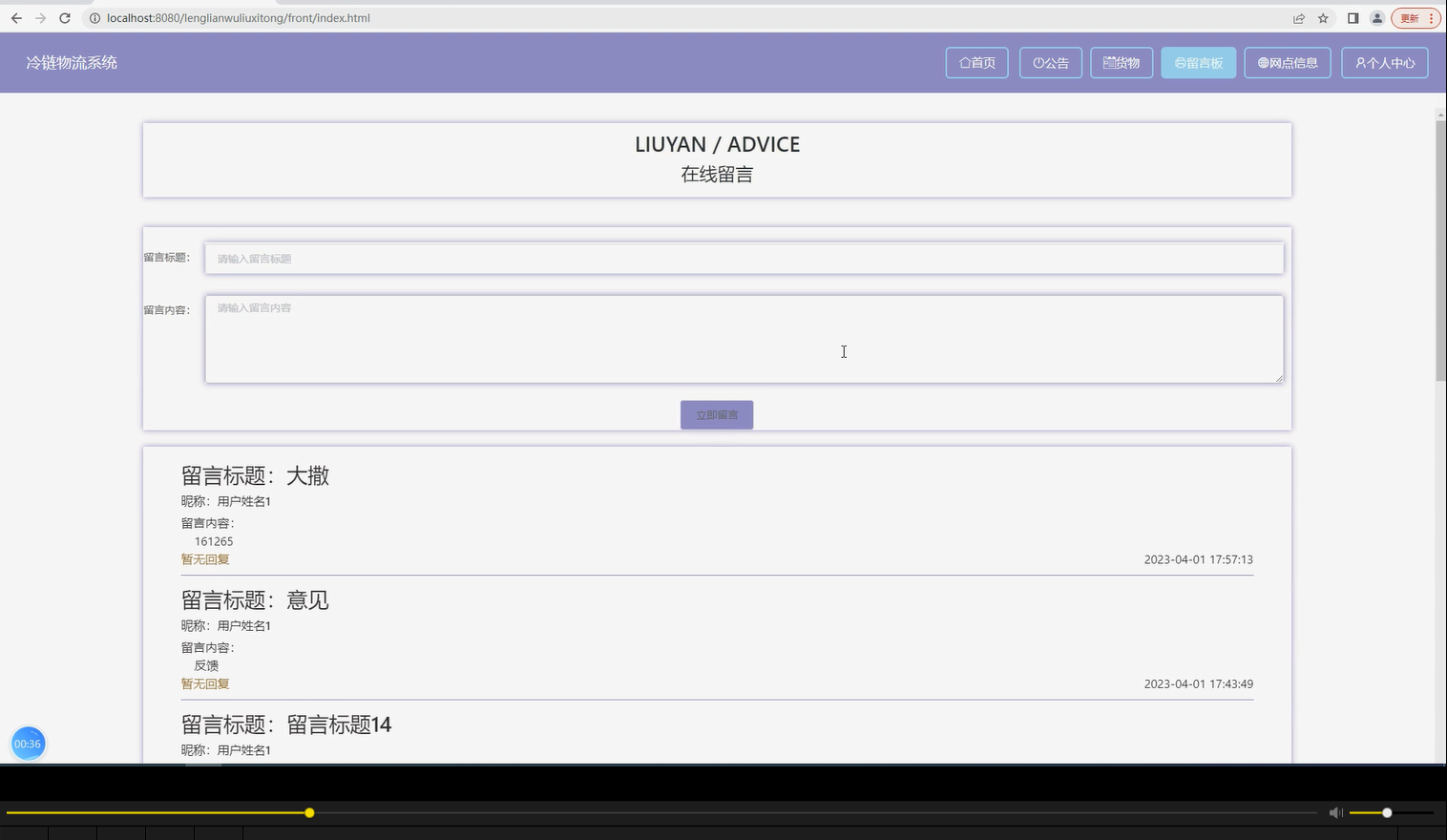Click the page vertical scrollbar thumb

[x=1440, y=251]
